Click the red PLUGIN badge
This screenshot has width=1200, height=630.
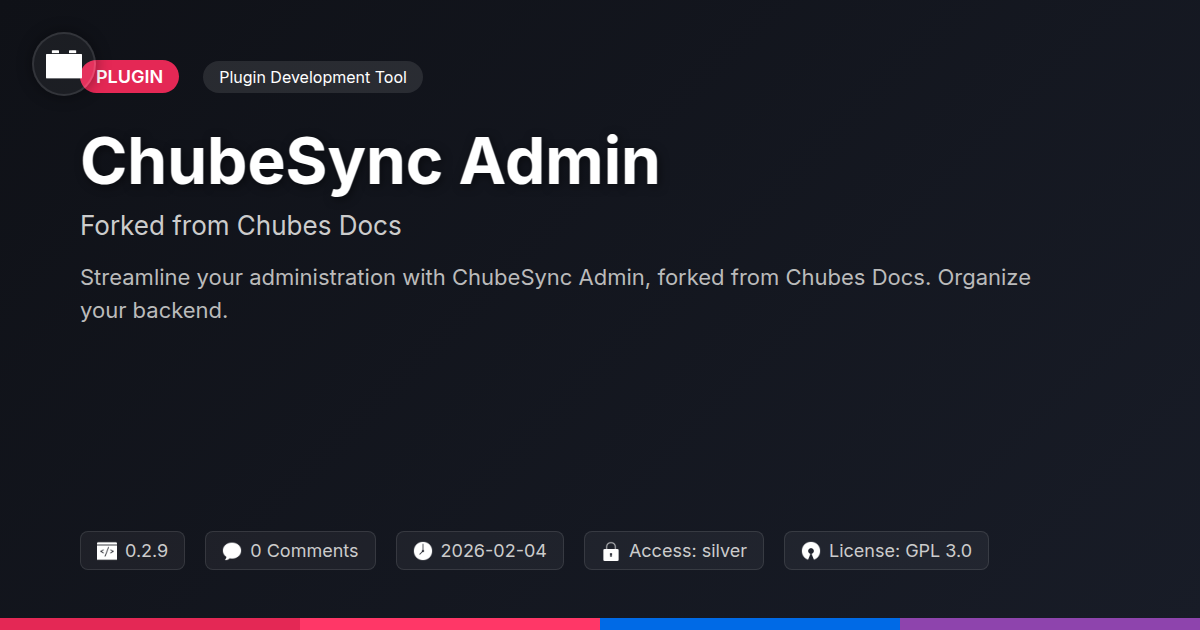coord(130,77)
